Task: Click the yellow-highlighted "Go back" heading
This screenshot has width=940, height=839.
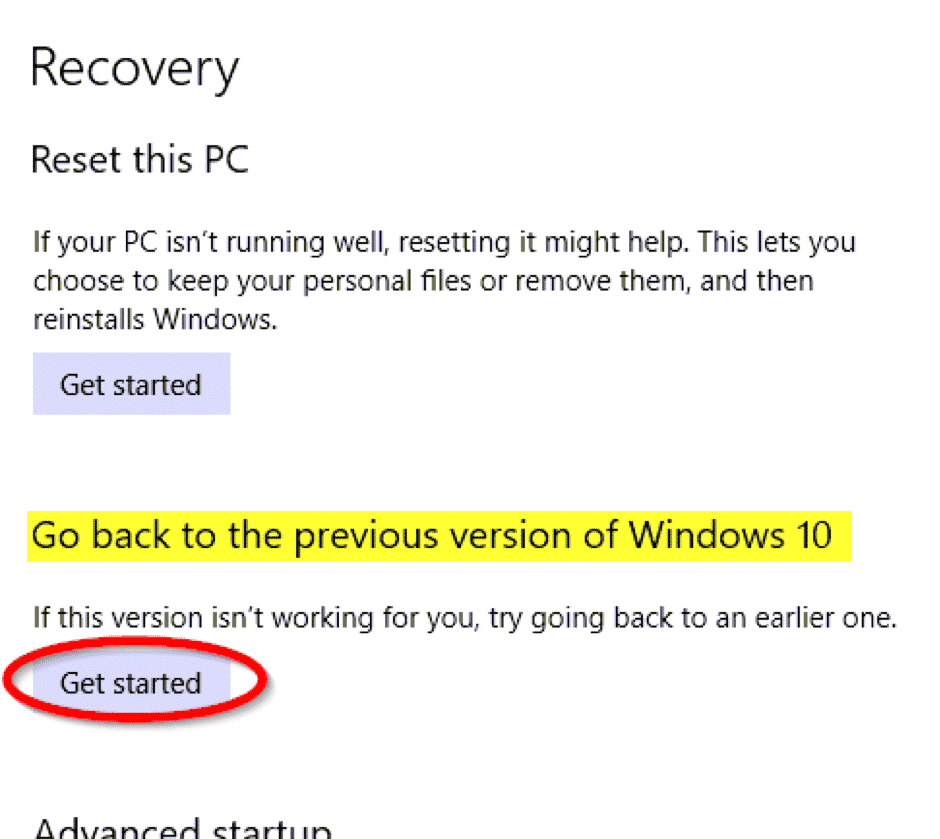Action: (431, 535)
